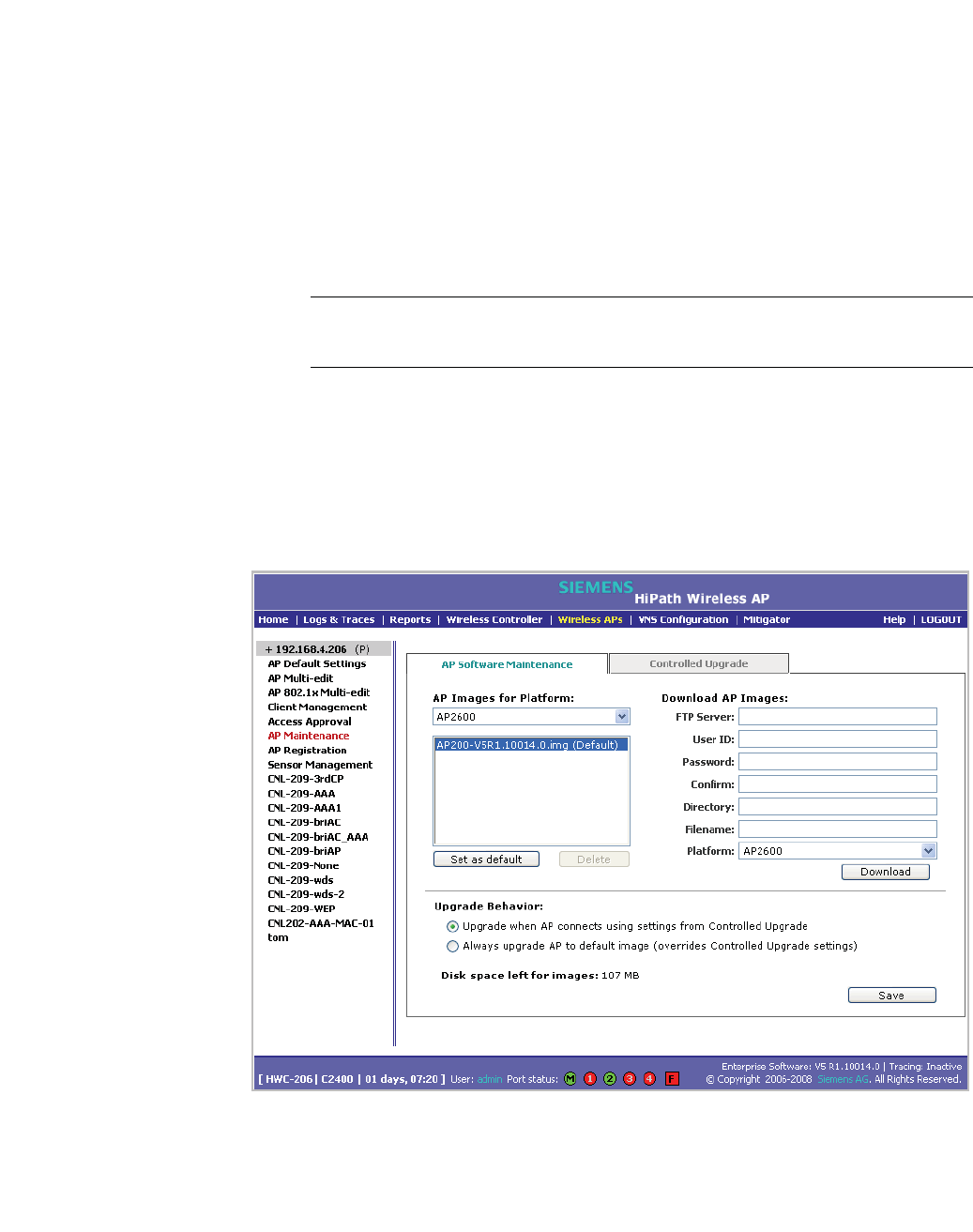Select CNL-209-wds in sidebar
Screen dimensions: 973x1232
pyautogui.click(x=300, y=880)
